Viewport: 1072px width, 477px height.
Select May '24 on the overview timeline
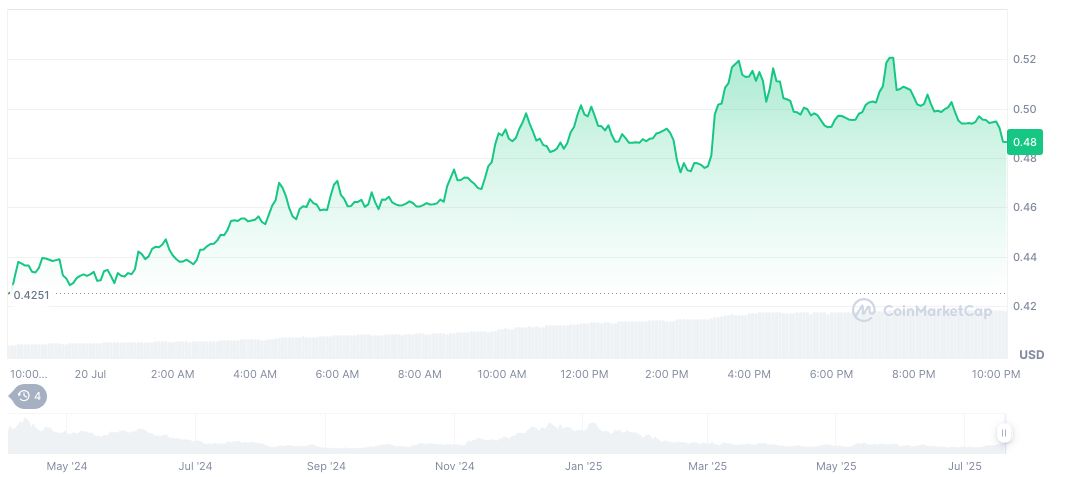66,466
